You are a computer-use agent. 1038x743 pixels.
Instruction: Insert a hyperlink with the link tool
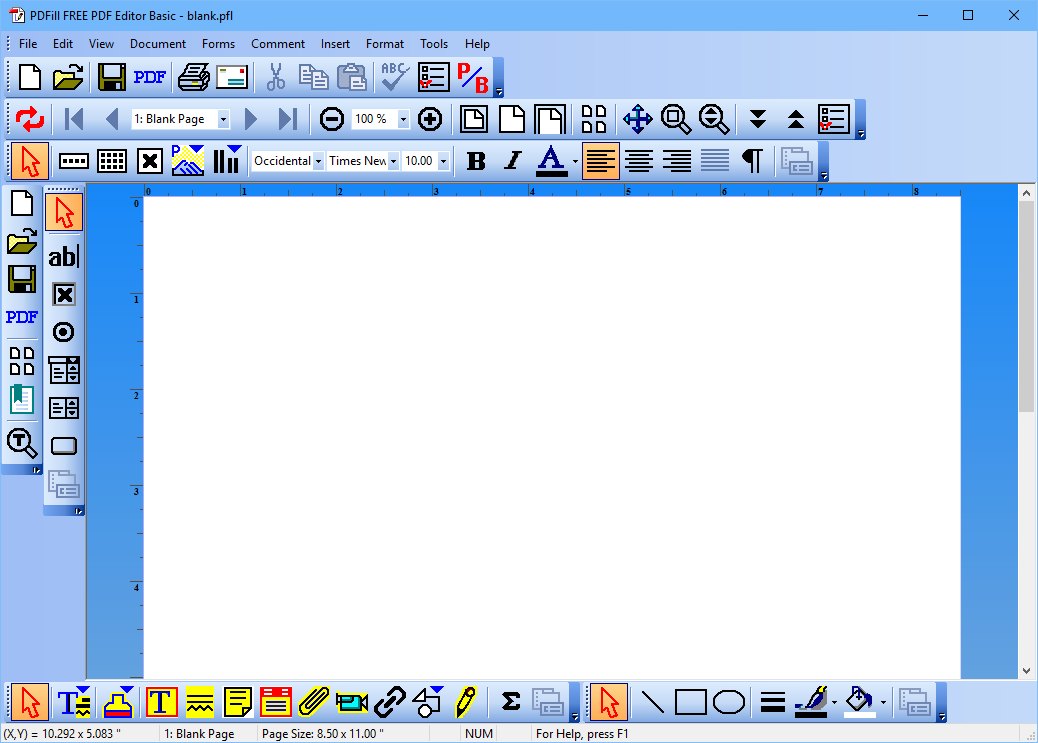pos(389,702)
